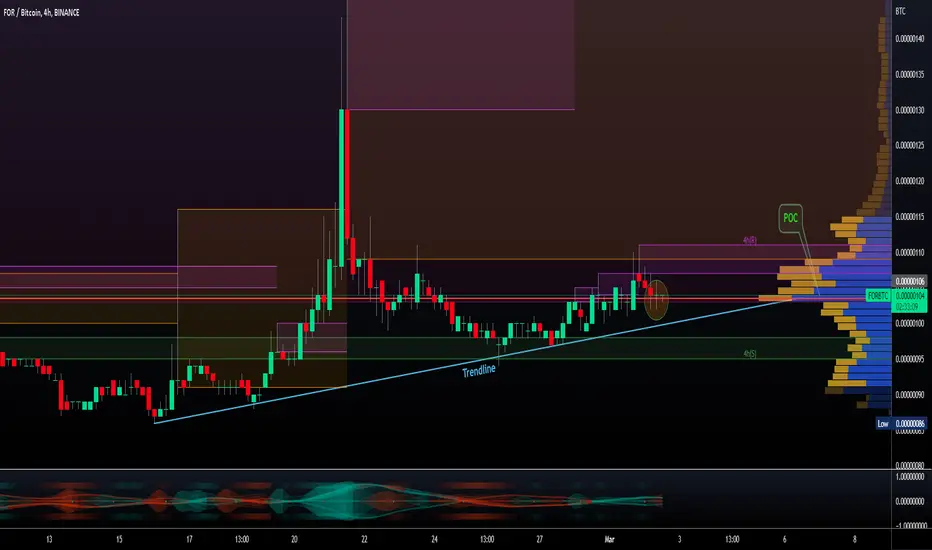Viewport: 932px width, 550px height.
Task: Click the 0.00000090 price axis label
Action: pyautogui.click(x=910, y=394)
